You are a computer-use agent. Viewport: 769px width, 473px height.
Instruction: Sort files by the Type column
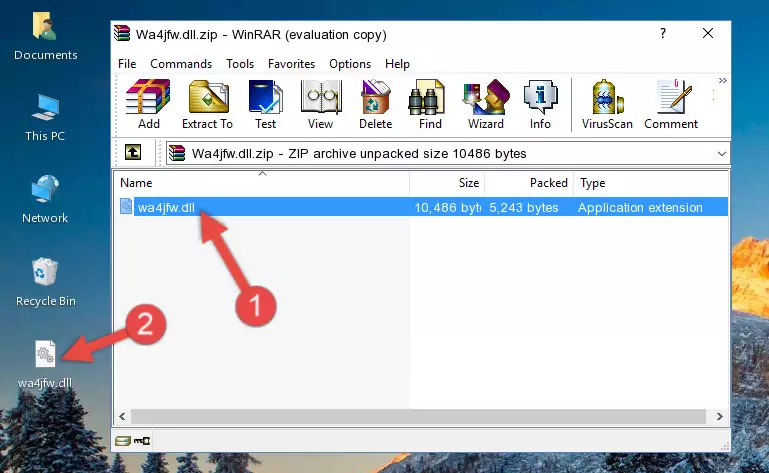[651, 183]
